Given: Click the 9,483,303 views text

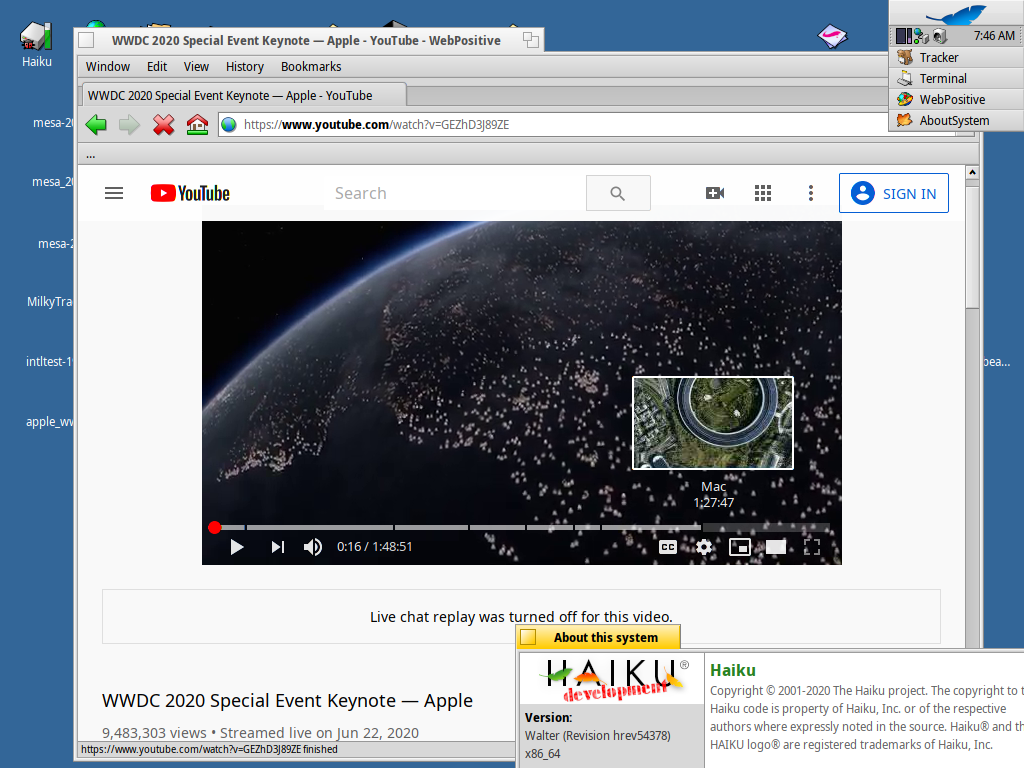Looking at the screenshot, I should pos(154,733).
